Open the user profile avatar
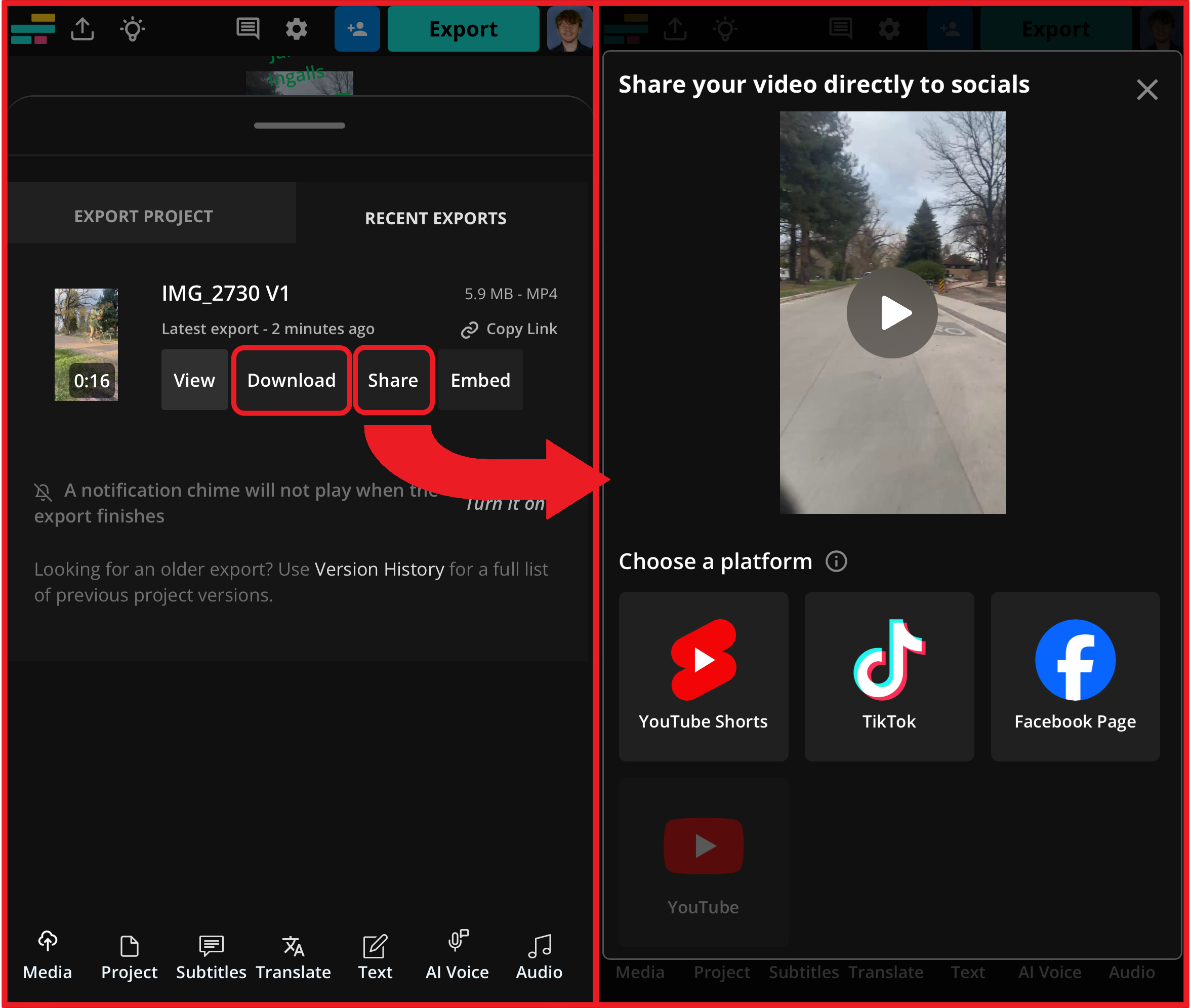1191x1008 pixels. click(x=569, y=29)
